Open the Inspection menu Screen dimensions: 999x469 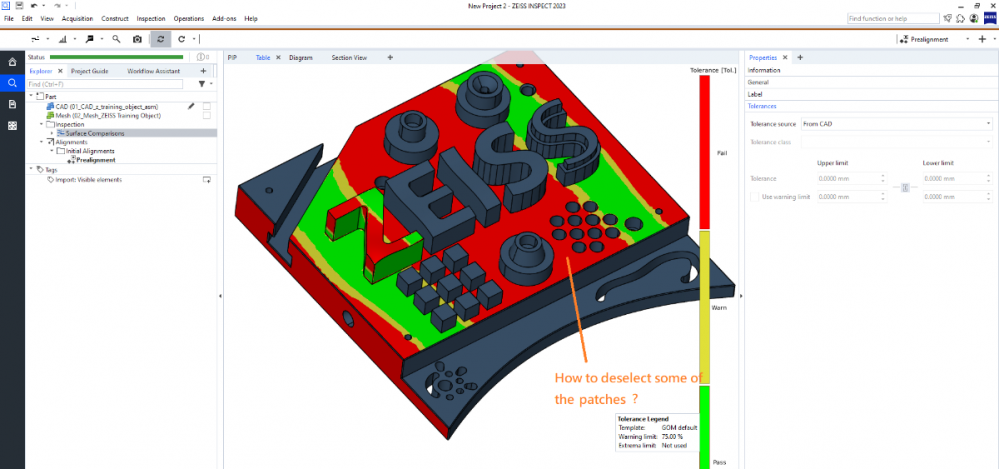pyautogui.click(x=151, y=18)
